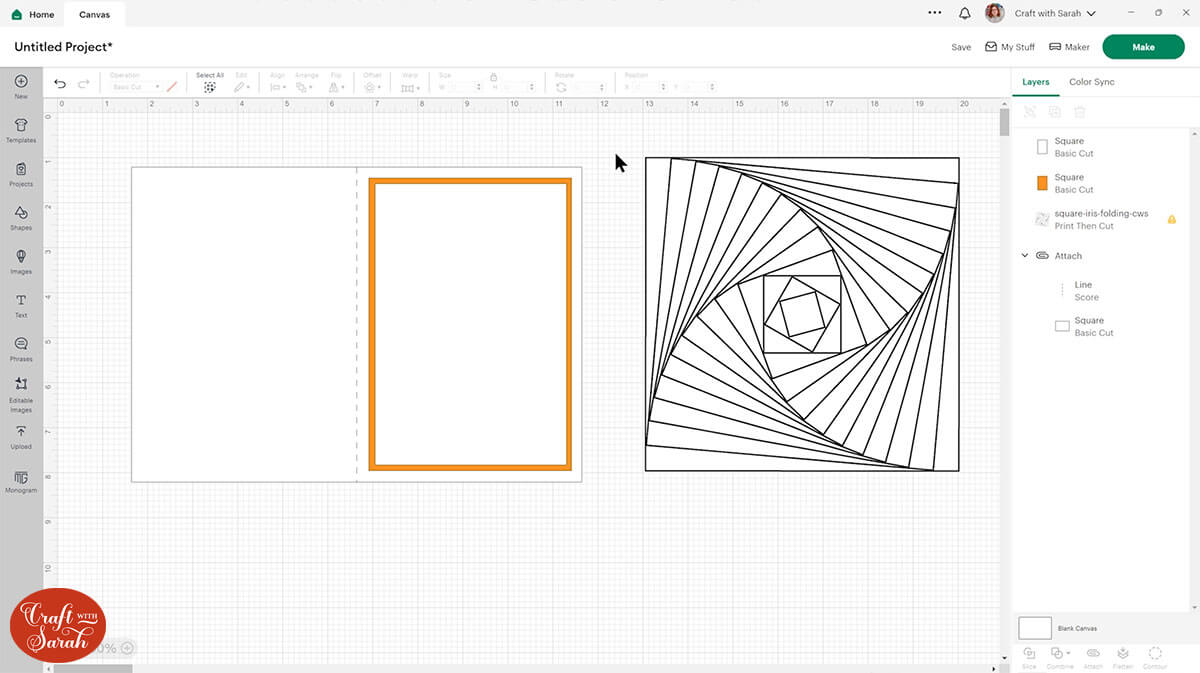Click the notifications bell icon
The image size is (1200, 673).
pyautogui.click(x=964, y=14)
